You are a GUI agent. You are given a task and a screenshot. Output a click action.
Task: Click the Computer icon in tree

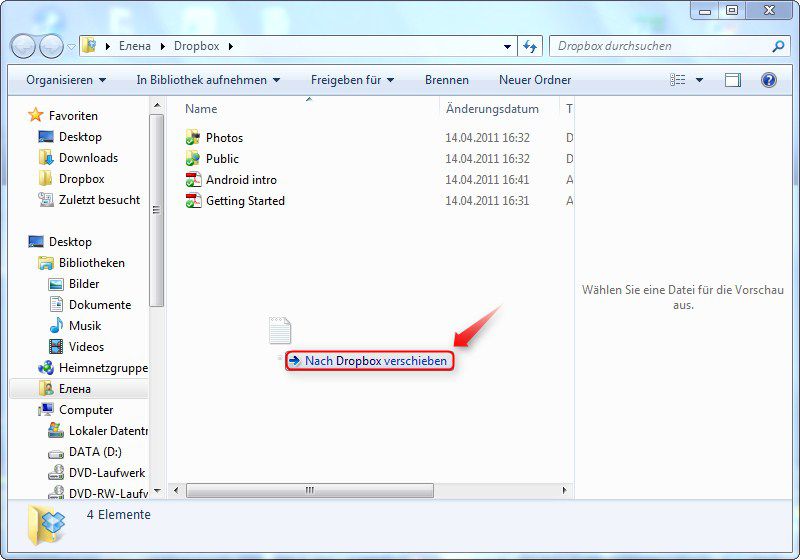(x=45, y=410)
